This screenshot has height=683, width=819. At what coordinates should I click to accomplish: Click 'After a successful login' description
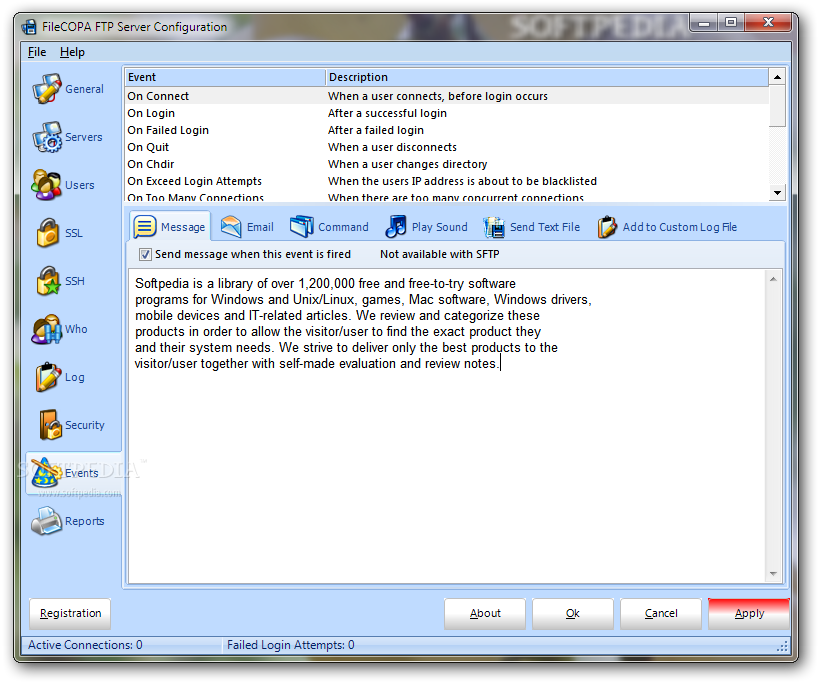coord(387,113)
